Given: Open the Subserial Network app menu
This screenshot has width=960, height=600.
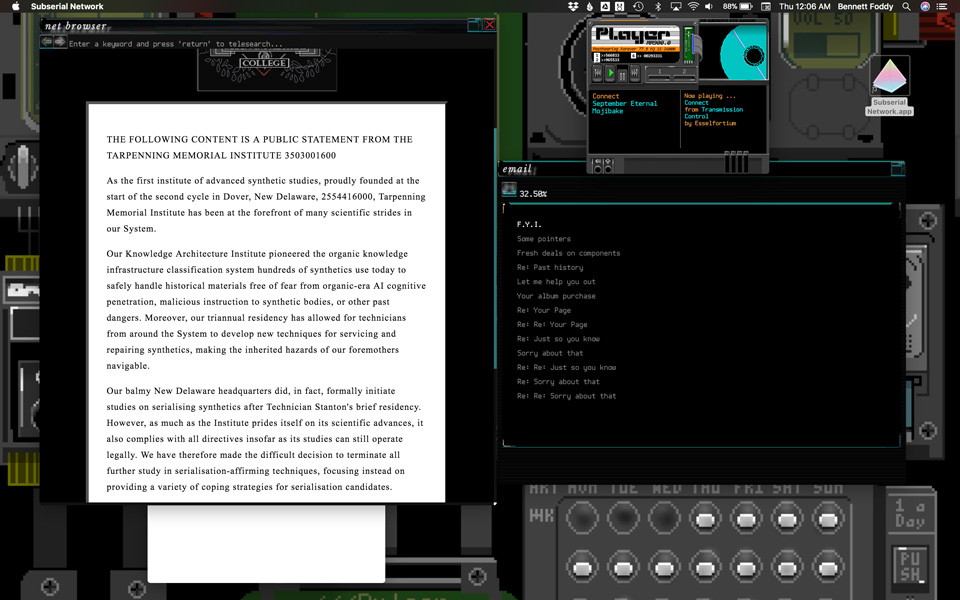Looking at the screenshot, I should click(67, 6).
